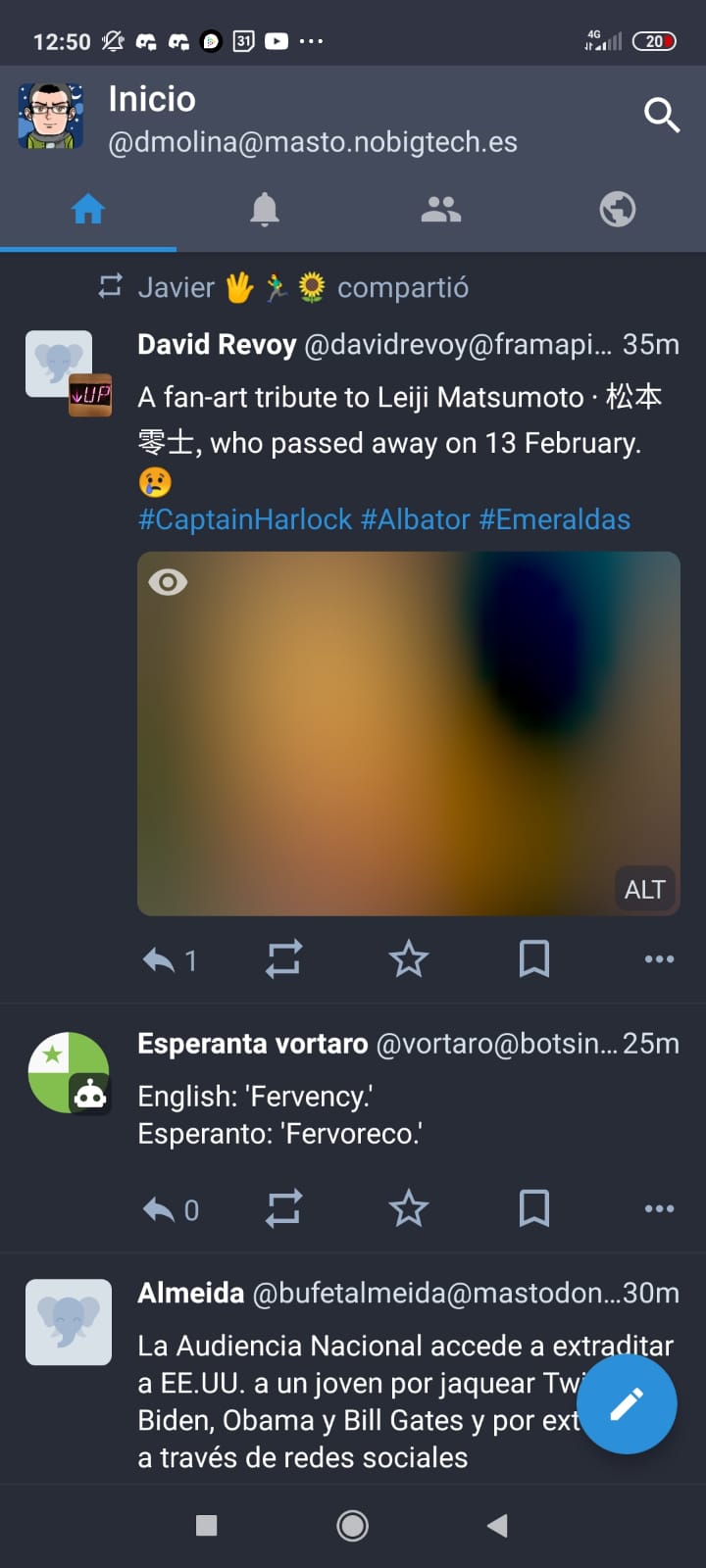Screen dimensions: 706x1568
Task: Reply to Esperanta vortaro's post
Action: click(160, 1209)
